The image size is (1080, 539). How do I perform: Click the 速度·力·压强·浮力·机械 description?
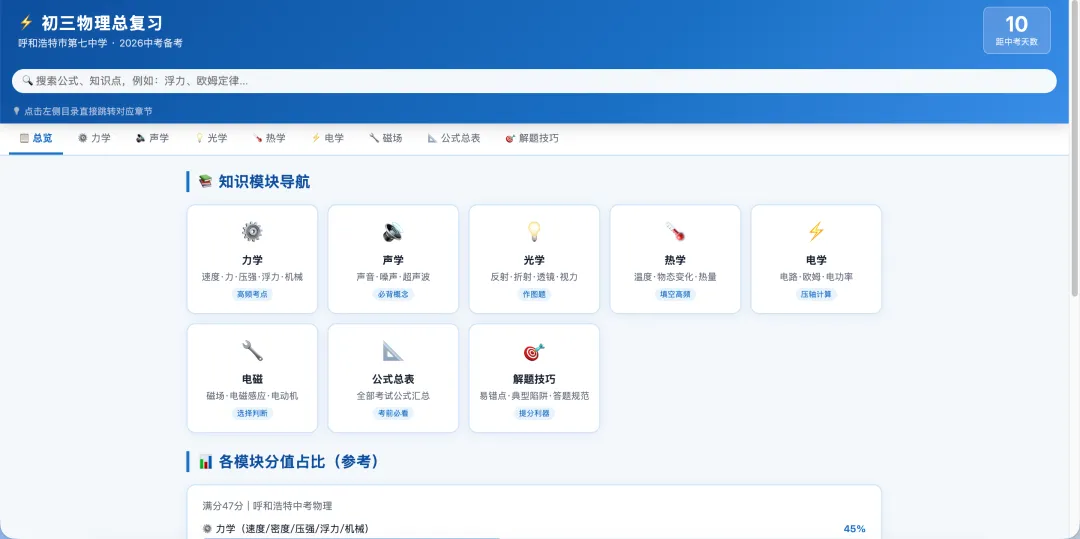pyautogui.click(x=252, y=277)
